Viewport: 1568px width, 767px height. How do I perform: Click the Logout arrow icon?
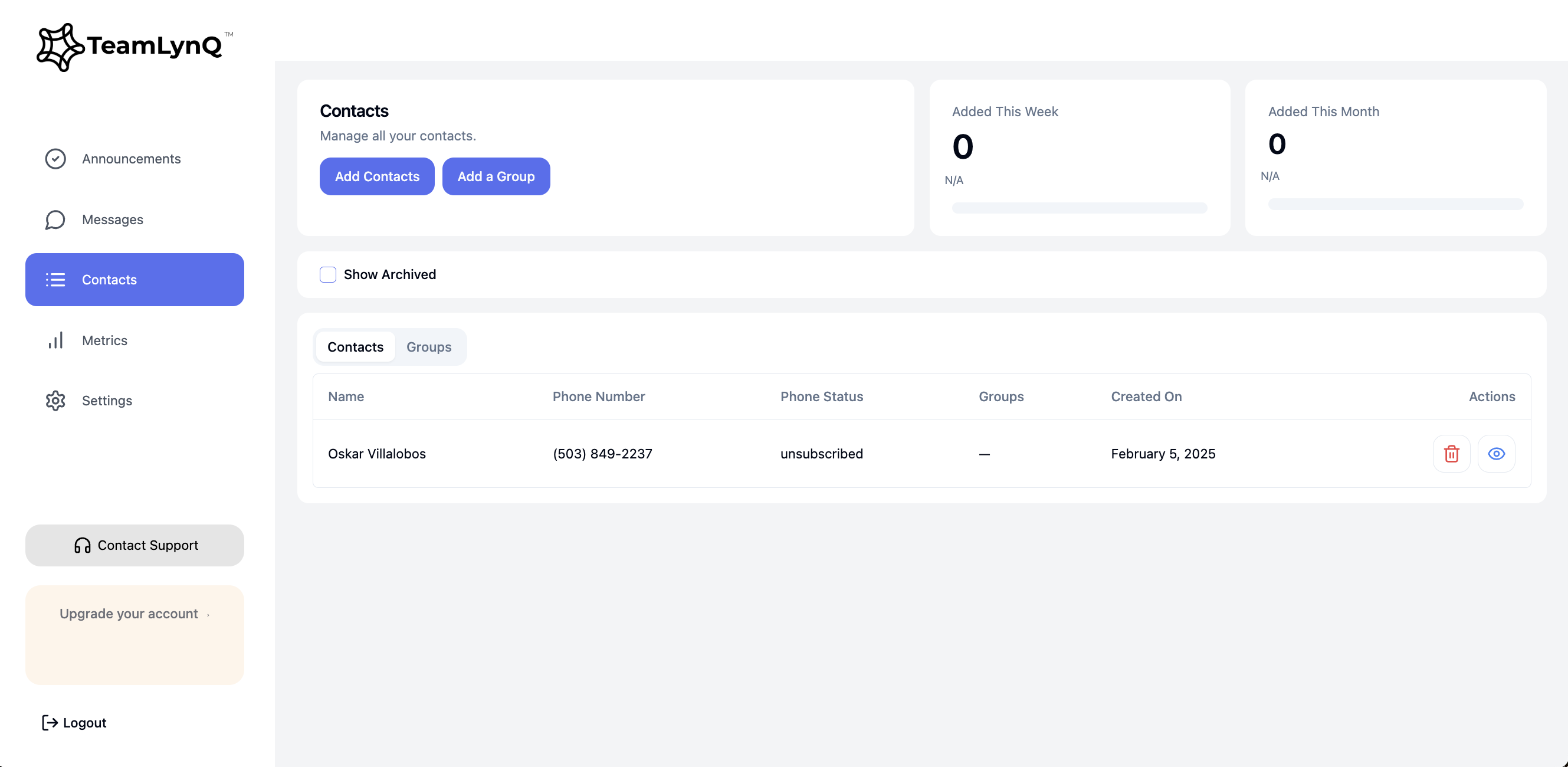point(50,723)
